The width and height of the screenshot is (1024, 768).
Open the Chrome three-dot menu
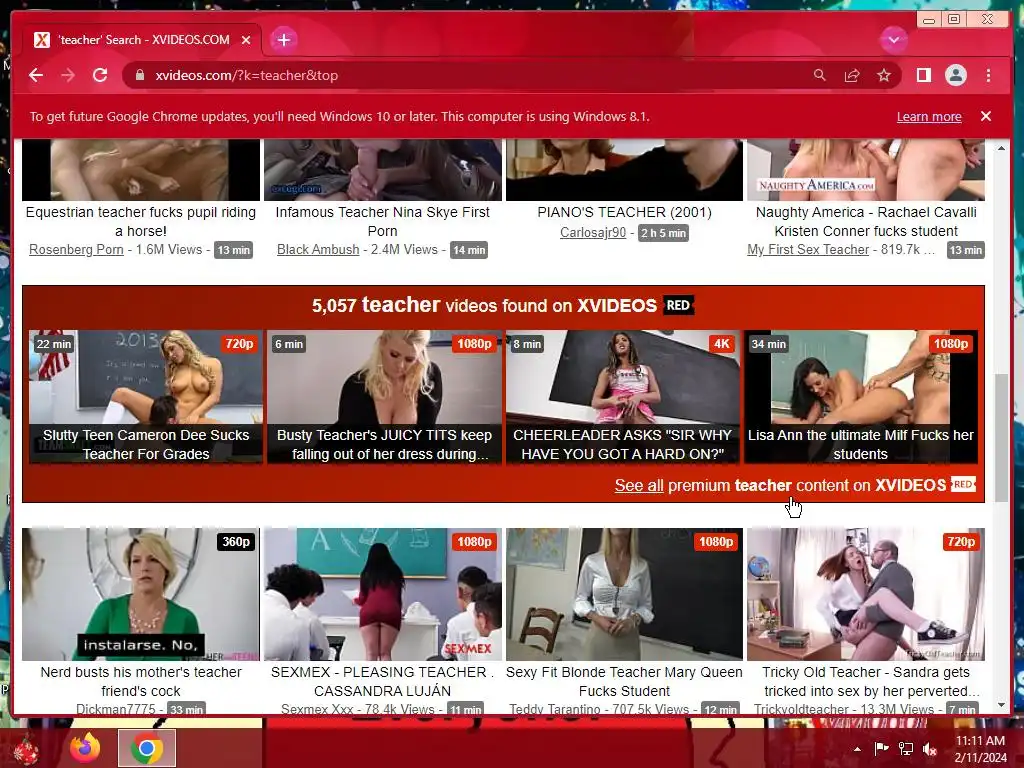point(989,75)
